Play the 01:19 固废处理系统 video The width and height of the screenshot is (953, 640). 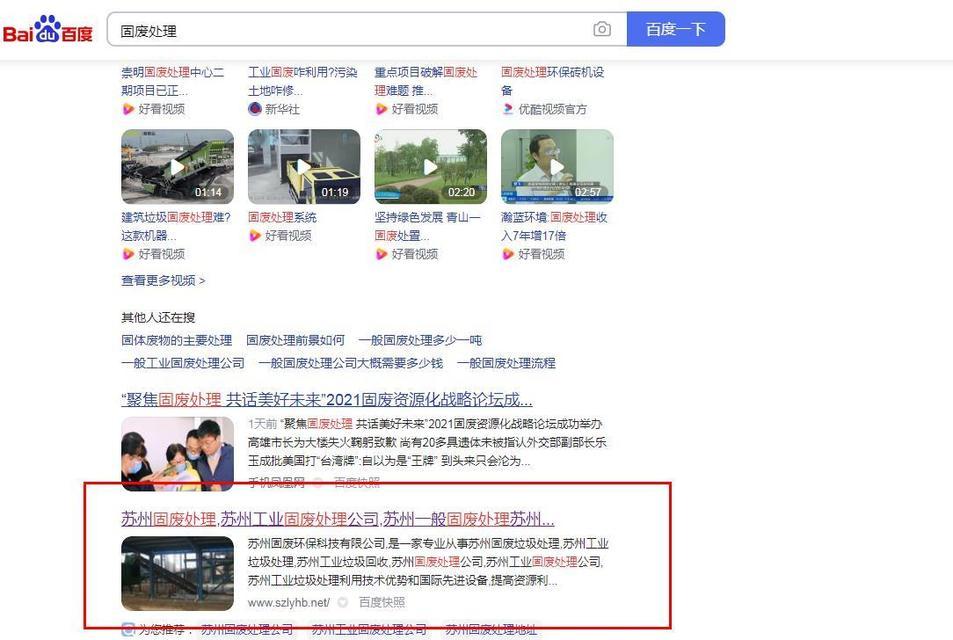click(304, 167)
